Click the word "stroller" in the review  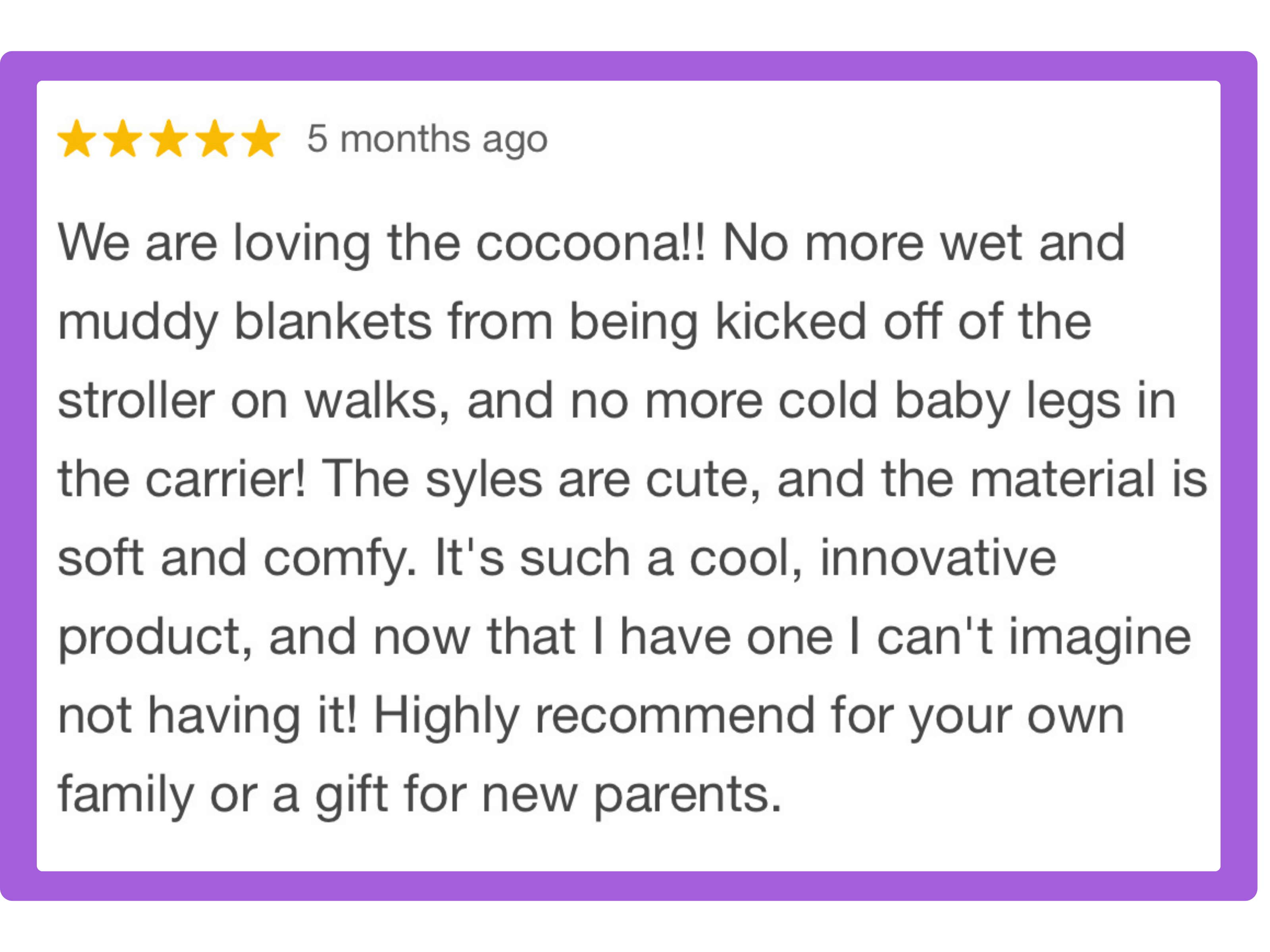[136, 401]
